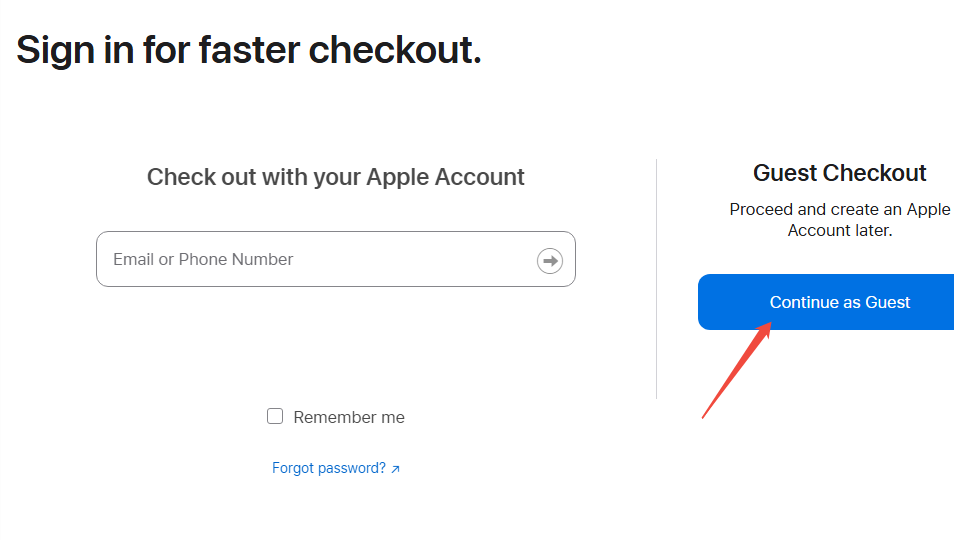
Task: Click the Remember me label text
Action: coord(349,418)
